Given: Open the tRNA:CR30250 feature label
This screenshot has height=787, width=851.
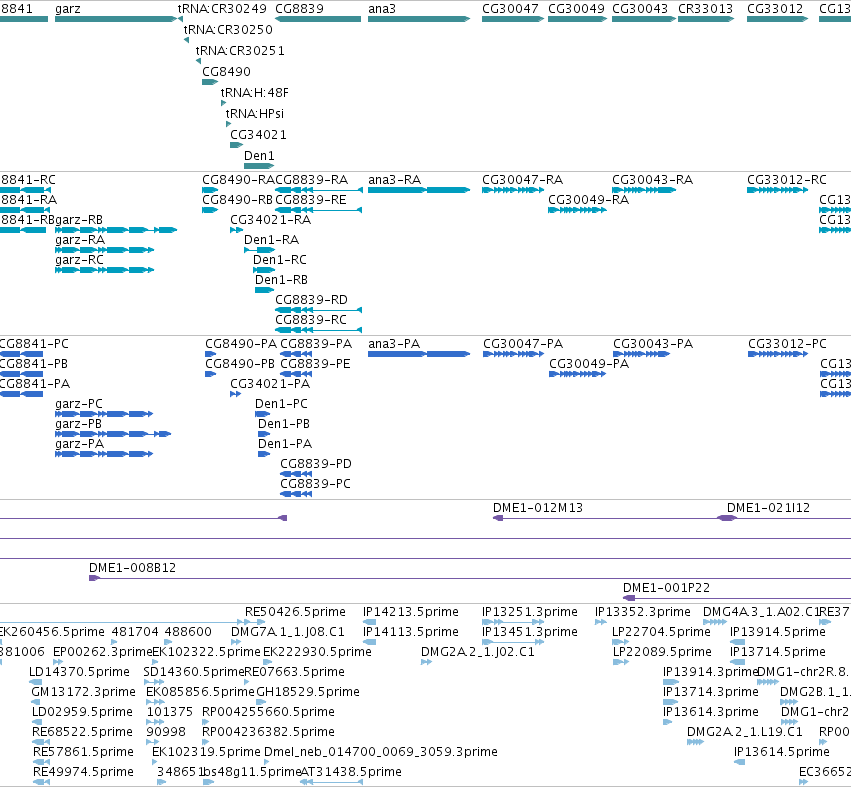Looking at the screenshot, I should pyautogui.click(x=228, y=30).
